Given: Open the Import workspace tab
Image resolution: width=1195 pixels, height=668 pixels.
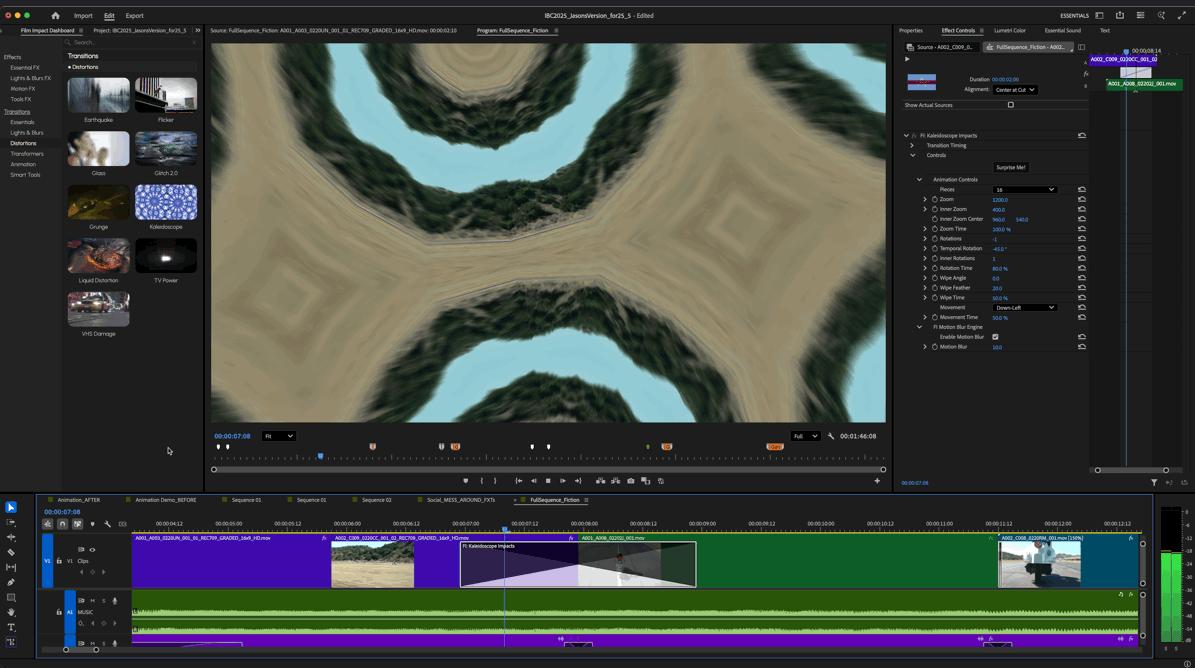Looking at the screenshot, I should (x=83, y=15).
